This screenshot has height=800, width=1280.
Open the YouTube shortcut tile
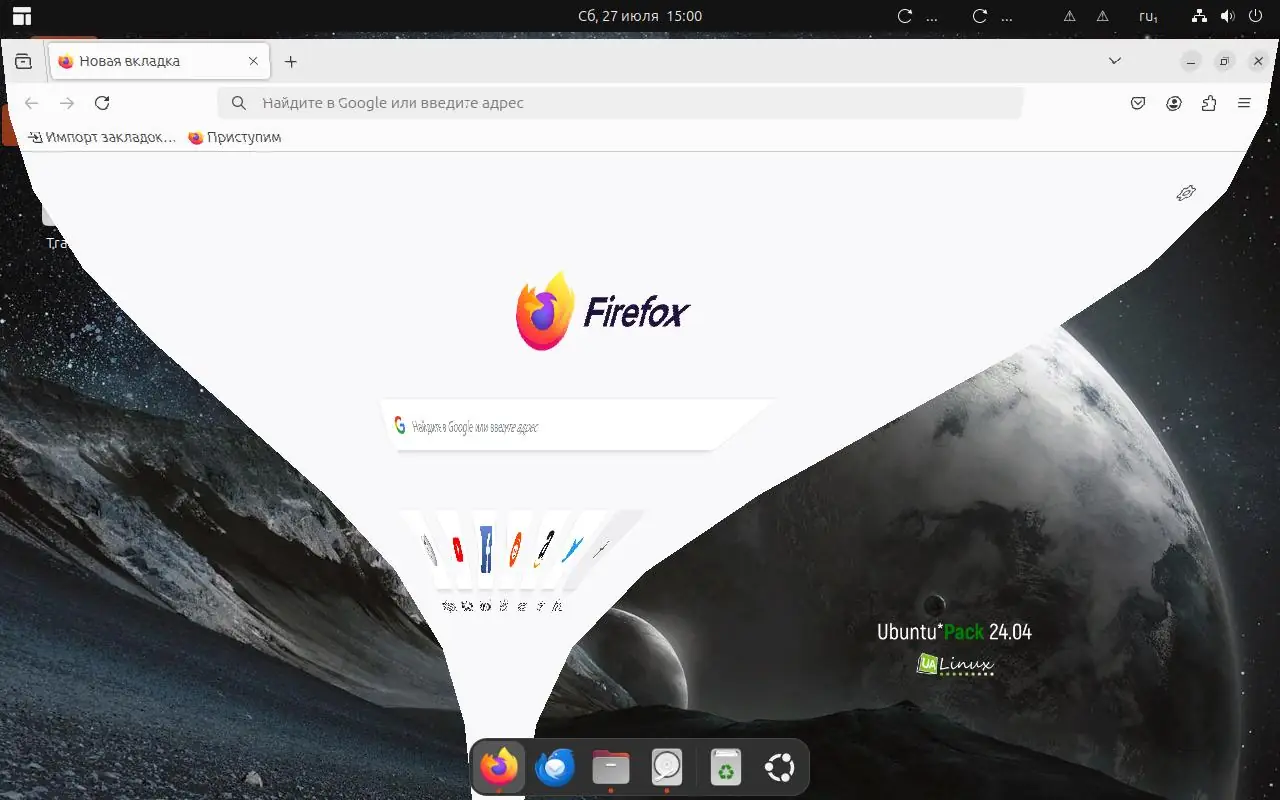click(x=457, y=548)
